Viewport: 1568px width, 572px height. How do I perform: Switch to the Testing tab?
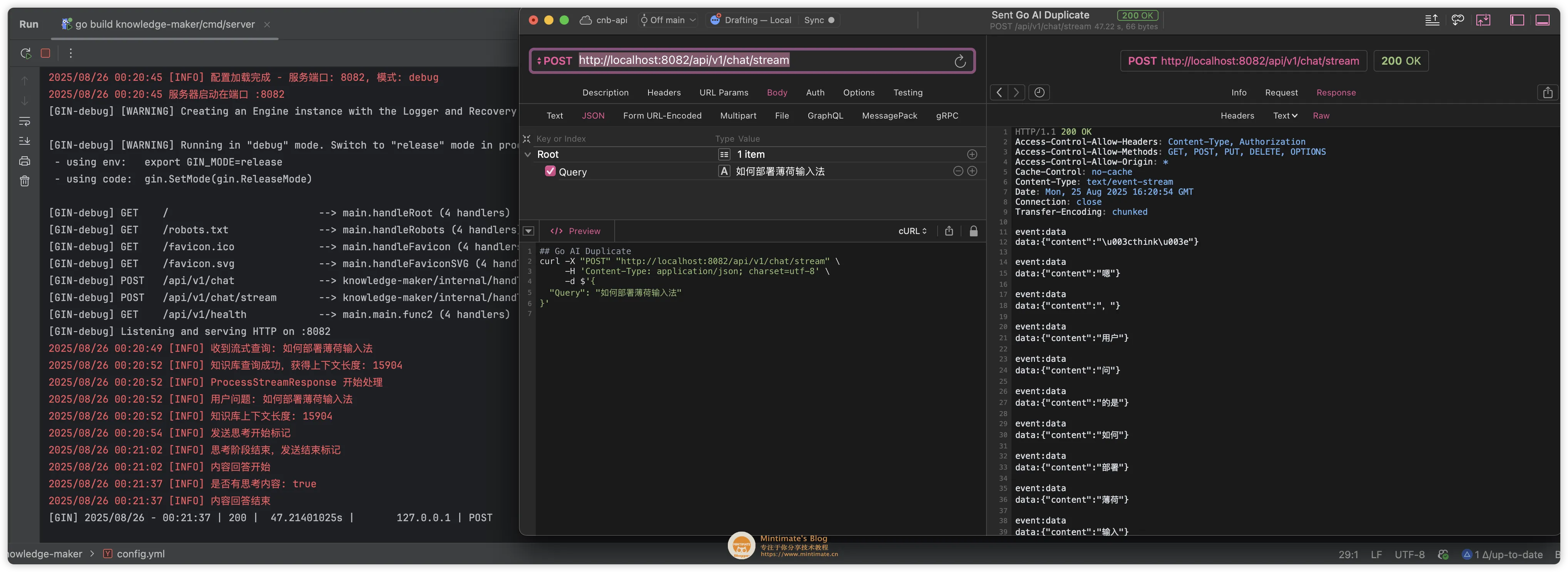tap(908, 92)
